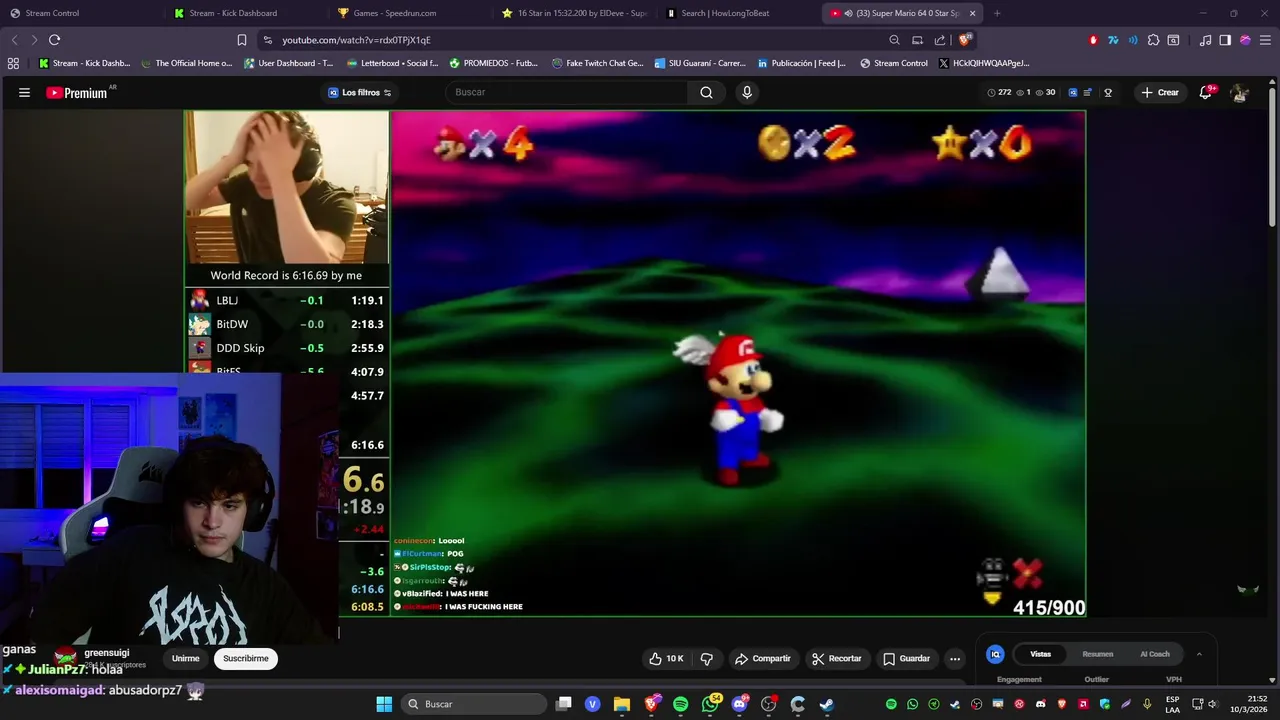Open Fake Twitch Chat Generator bookmark
1280x720 pixels.
tap(597, 63)
